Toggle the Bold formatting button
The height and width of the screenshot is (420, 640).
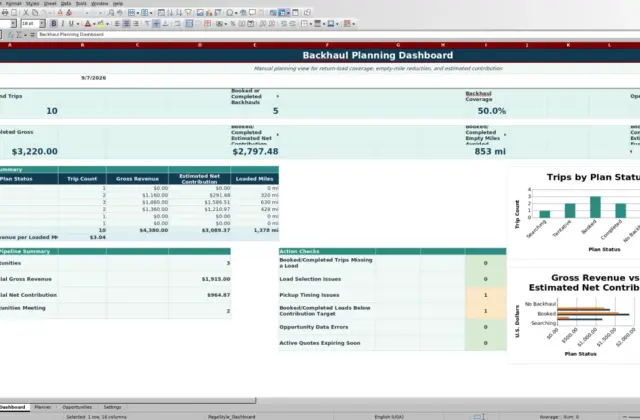pos(53,24)
